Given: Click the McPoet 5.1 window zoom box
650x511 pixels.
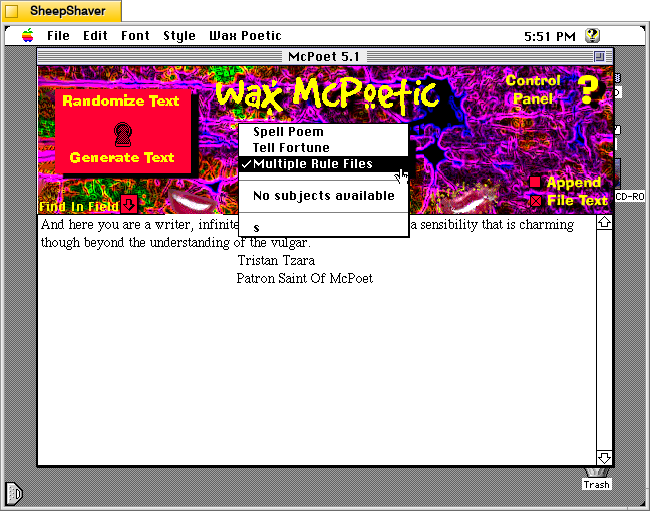Looking at the screenshot, I should pyautogui.click(x=599, y=56).
